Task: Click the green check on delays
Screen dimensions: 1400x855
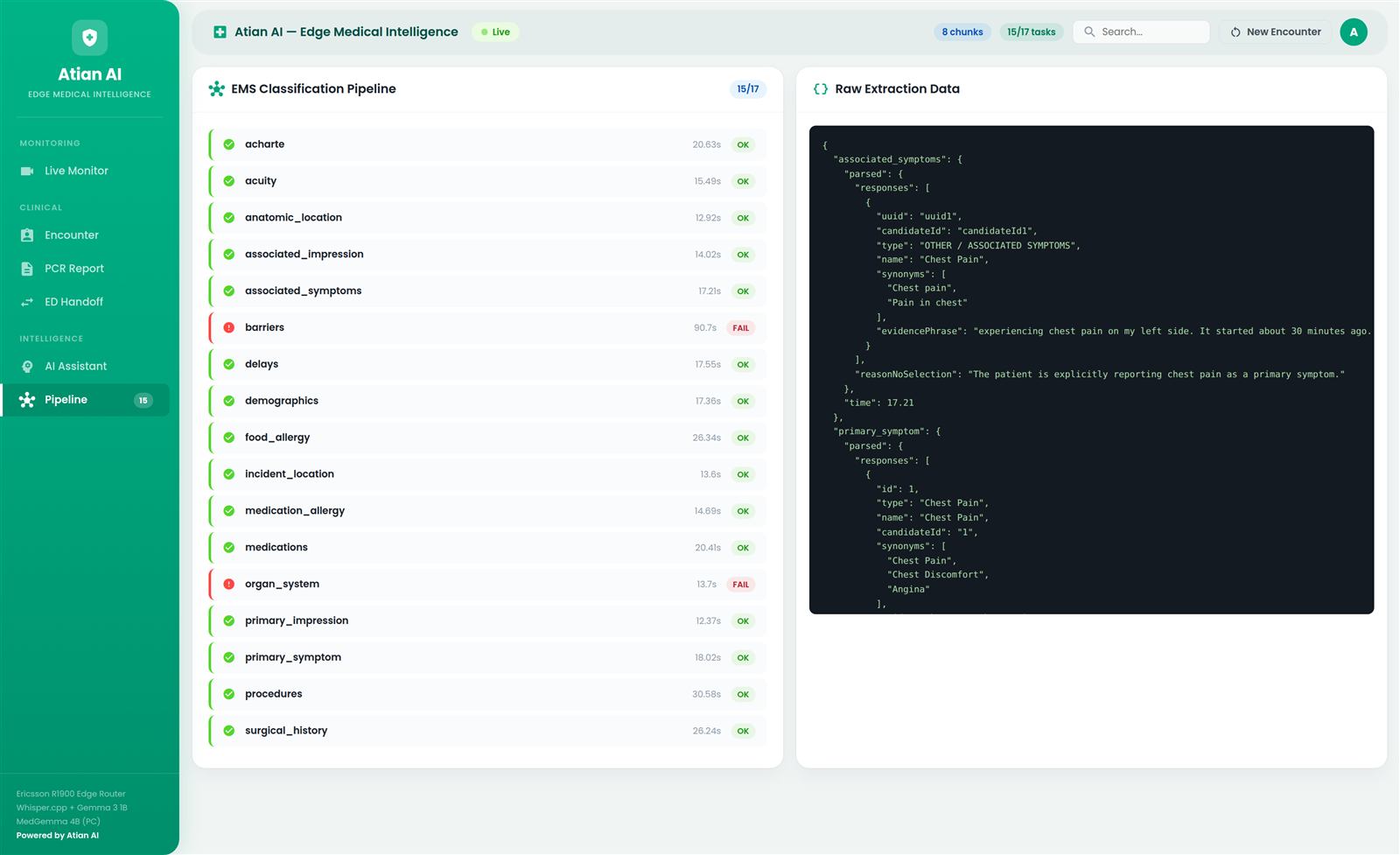Action: (x=228, y=364)
